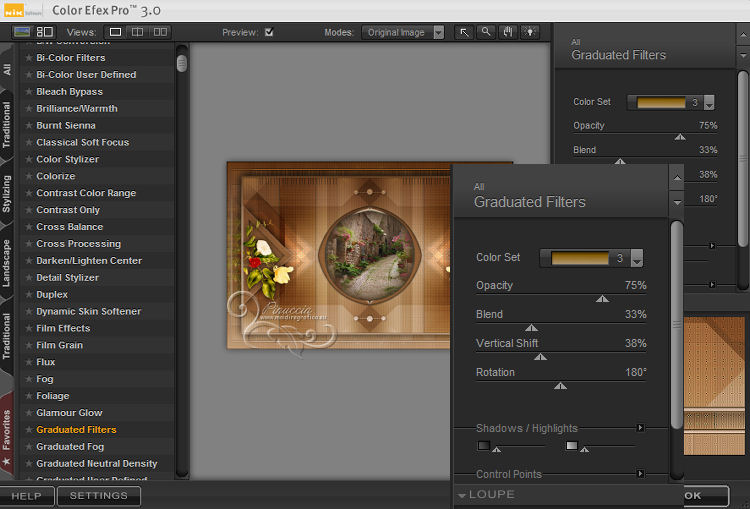This screenshot has width=750, height=509.
Task: Open the Favorites tab
Action: pyautogui.click(x=8, y=430)
